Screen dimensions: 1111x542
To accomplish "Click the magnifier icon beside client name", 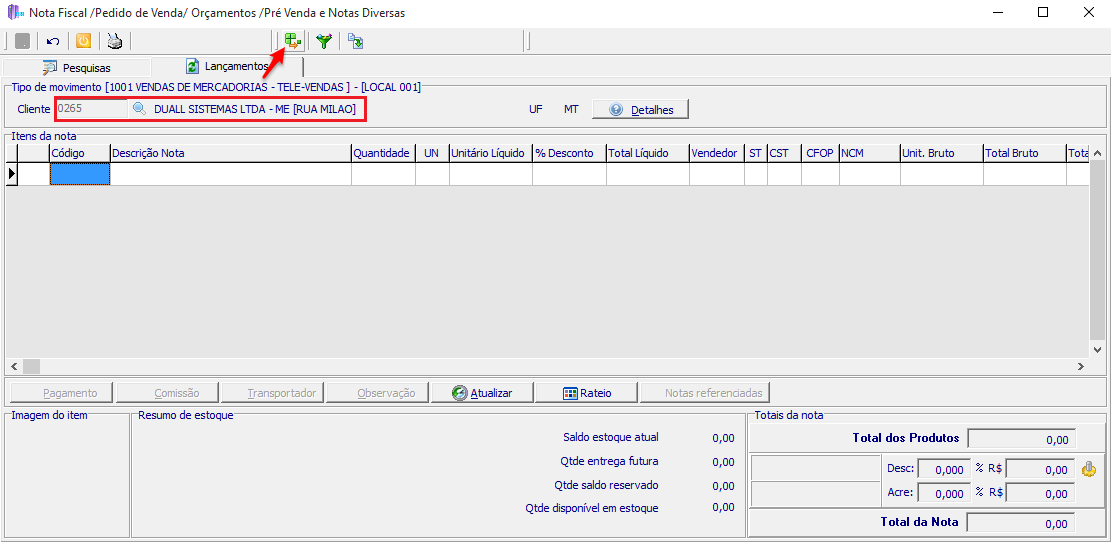I will click(x=140, y=109).
